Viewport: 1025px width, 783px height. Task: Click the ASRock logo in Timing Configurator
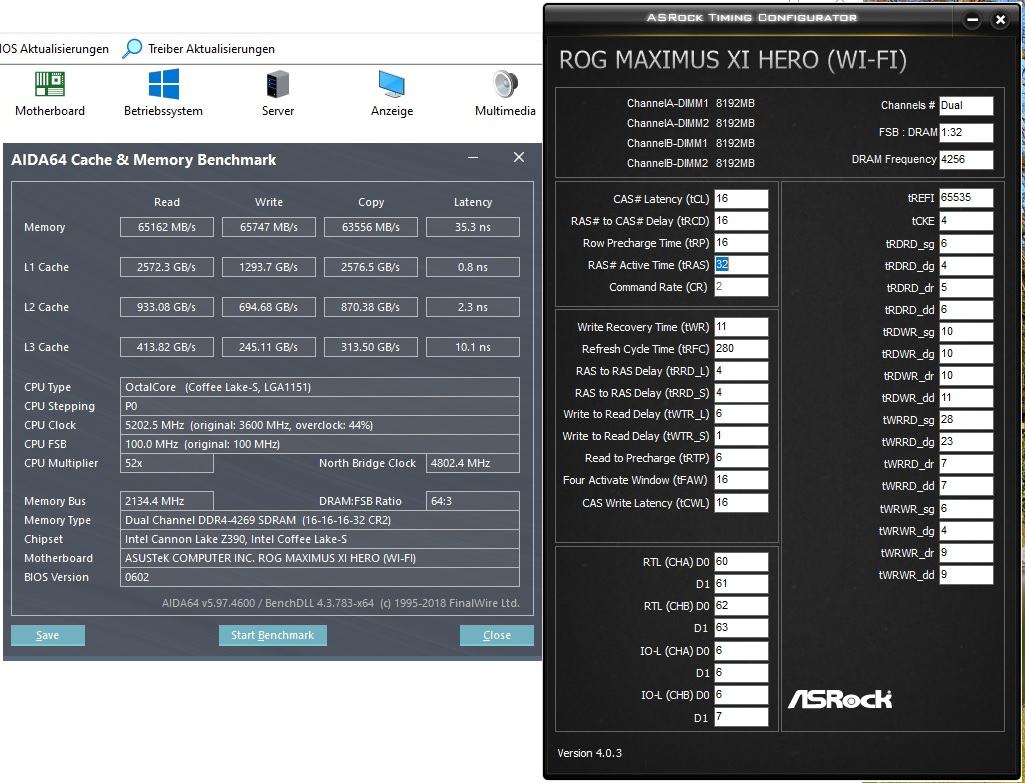point(839,699)
